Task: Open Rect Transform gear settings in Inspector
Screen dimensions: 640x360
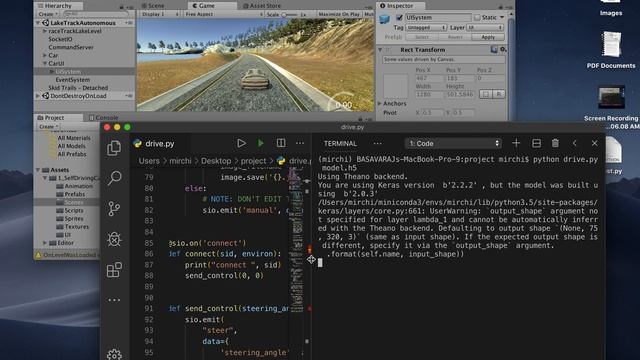Action: 503,49
